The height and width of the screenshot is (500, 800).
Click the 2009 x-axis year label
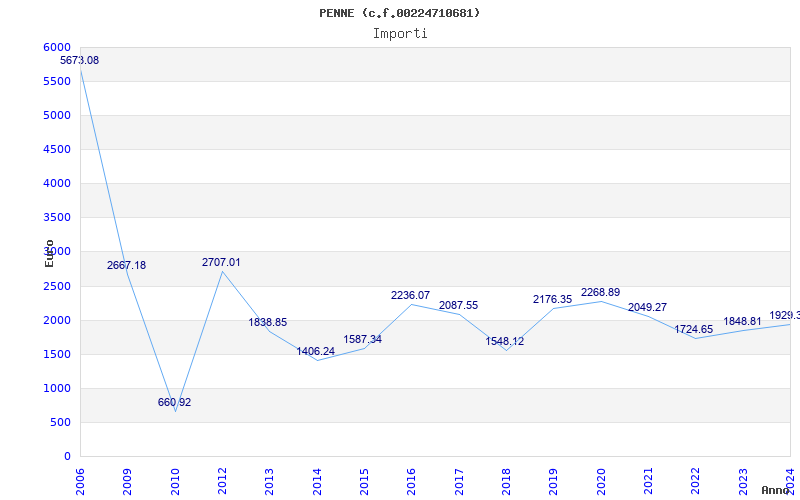pyautogui.click(x=127, y=481)
